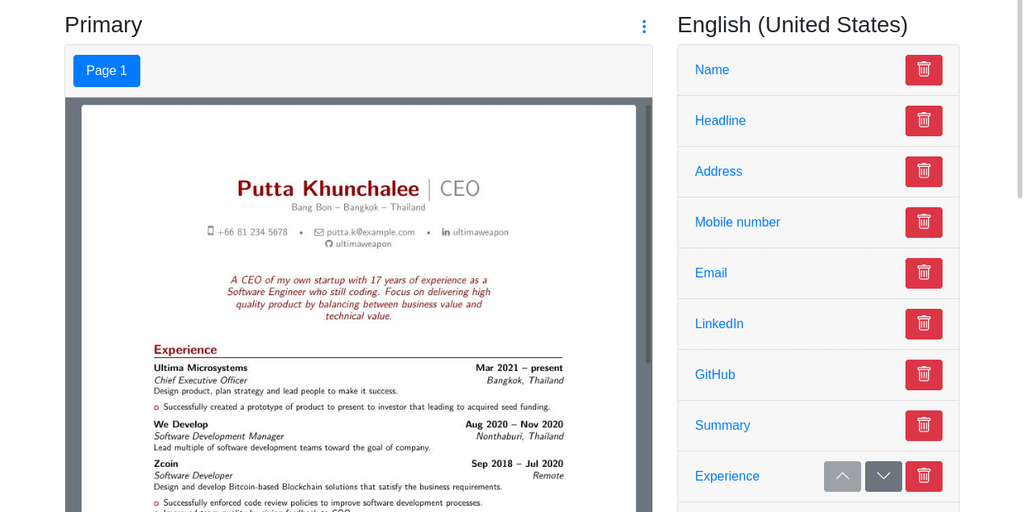1024x512 pixels.
Task: Click the Bang Bon – Bangkok – Thailand address
Action: click(x=359, y=208)
